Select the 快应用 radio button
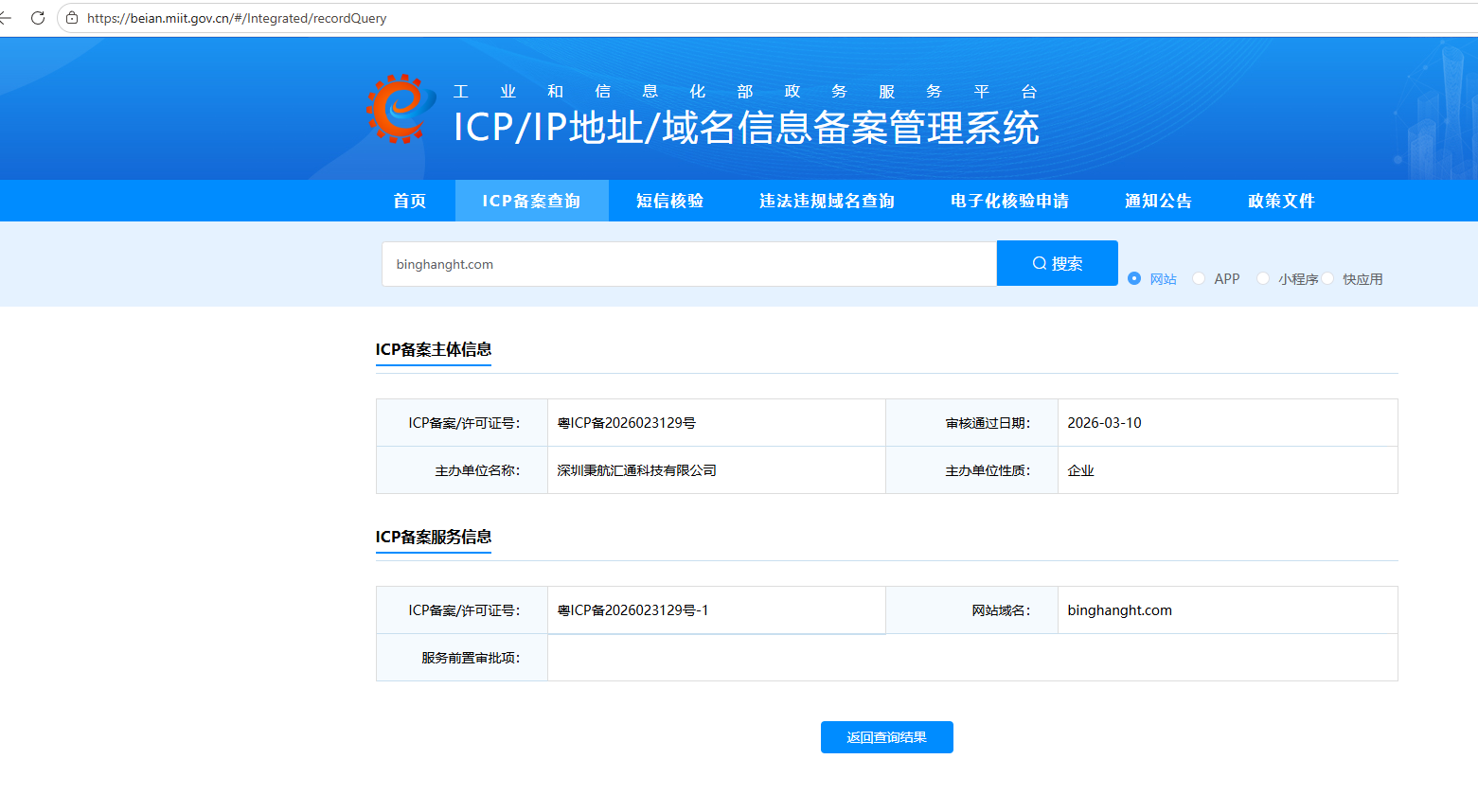The image size is (1478, 812). (1328, 278)
